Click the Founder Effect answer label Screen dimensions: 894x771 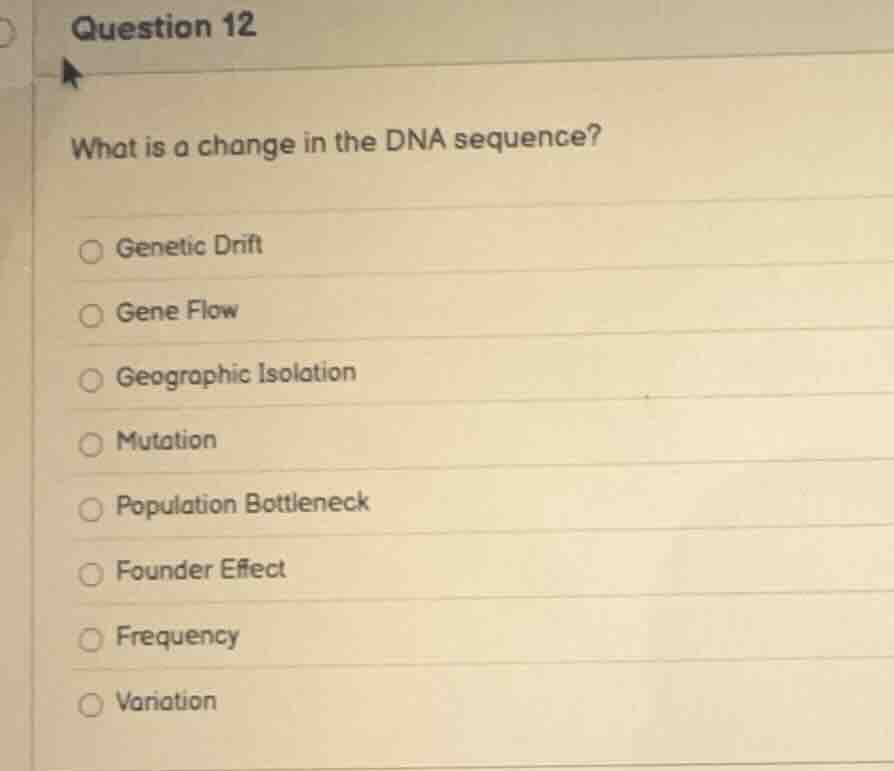tap(201, 570)
